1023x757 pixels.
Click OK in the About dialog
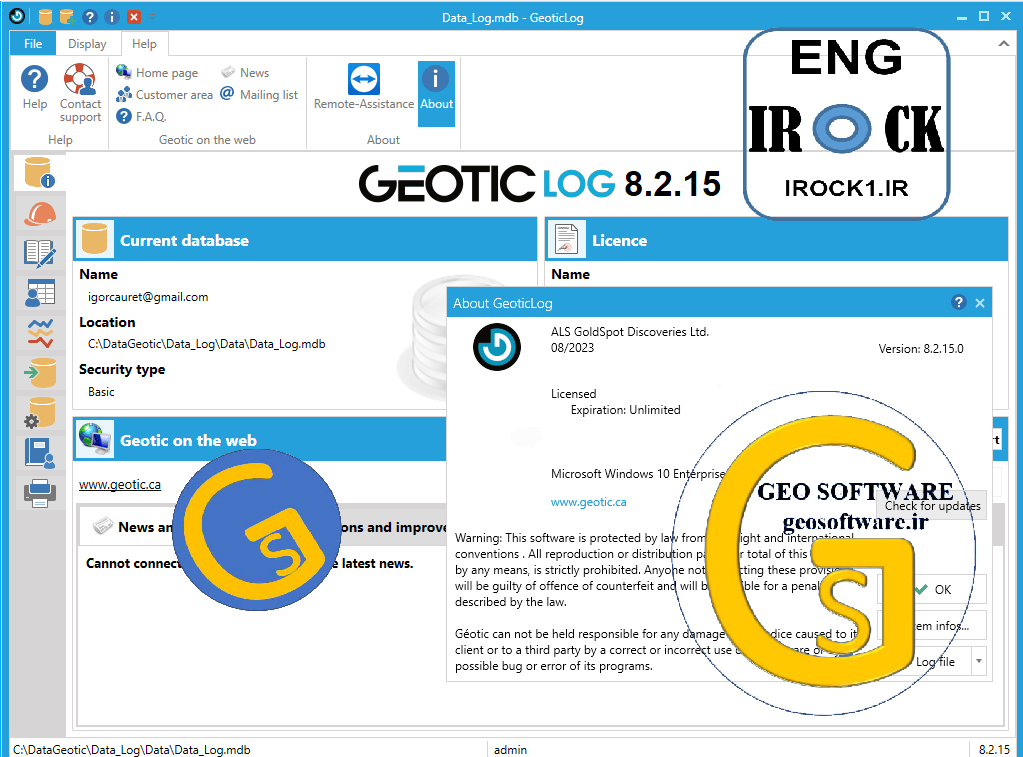pyautogui.click(x=933, y=589)
